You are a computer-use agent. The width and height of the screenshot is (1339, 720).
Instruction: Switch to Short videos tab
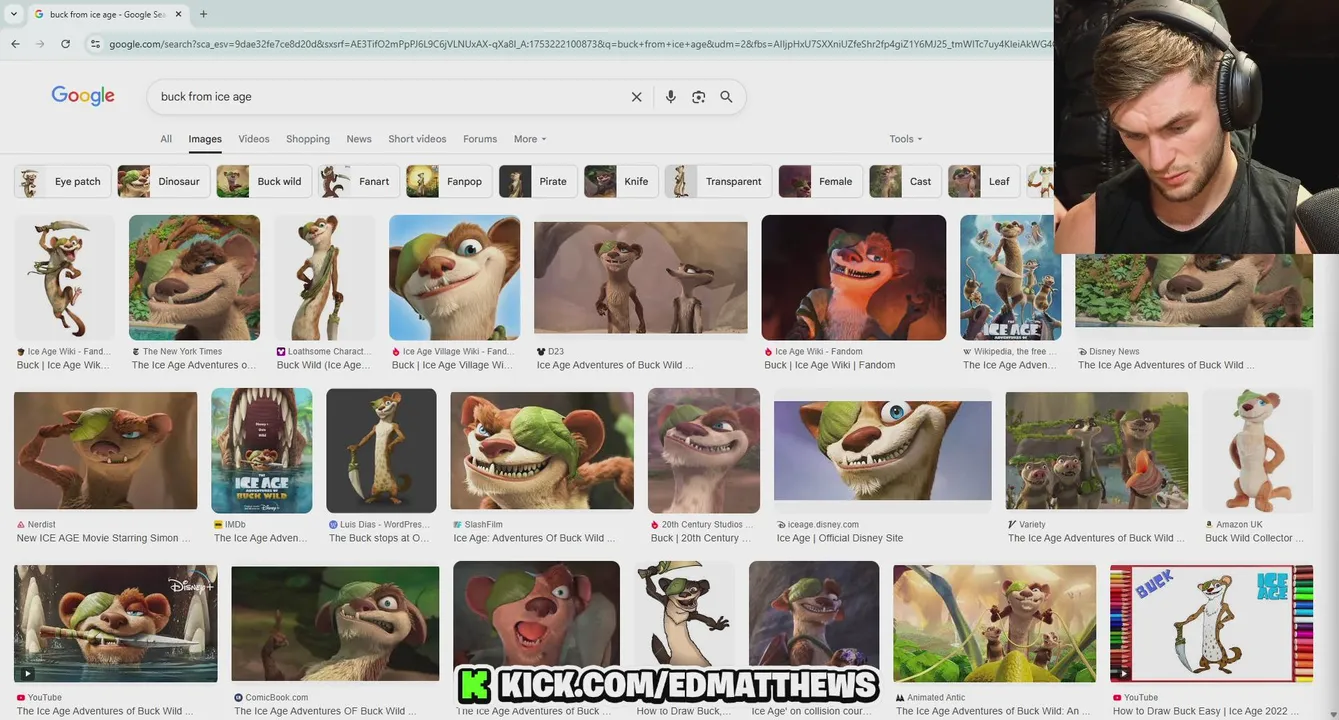tap(417, 139)
